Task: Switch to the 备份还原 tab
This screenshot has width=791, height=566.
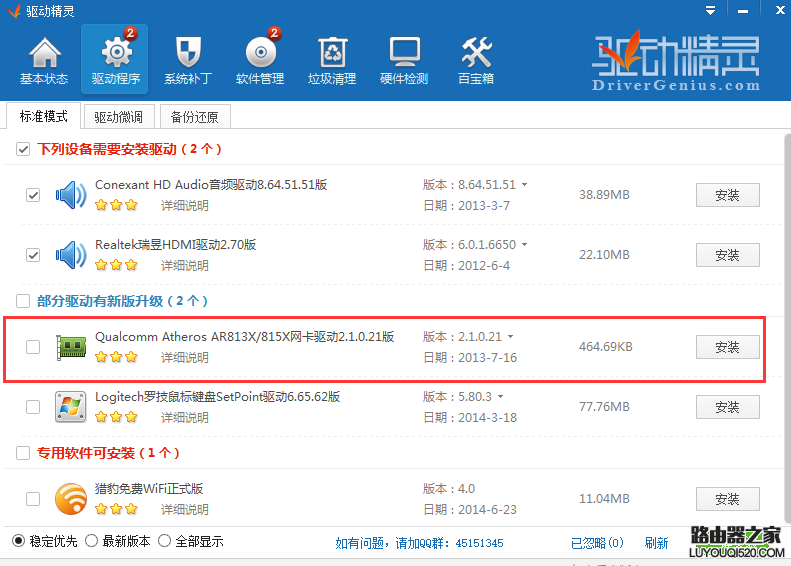Action: pyautogui.click(x=195, y=117)
